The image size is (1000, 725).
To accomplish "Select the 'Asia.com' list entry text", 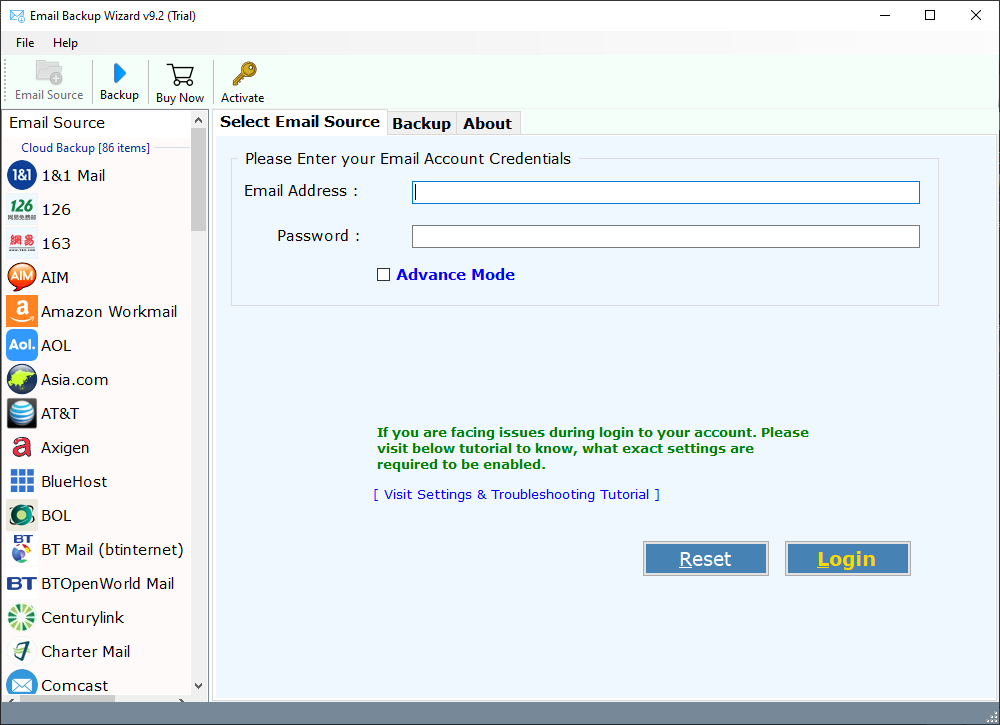I will tap(75, 379).
